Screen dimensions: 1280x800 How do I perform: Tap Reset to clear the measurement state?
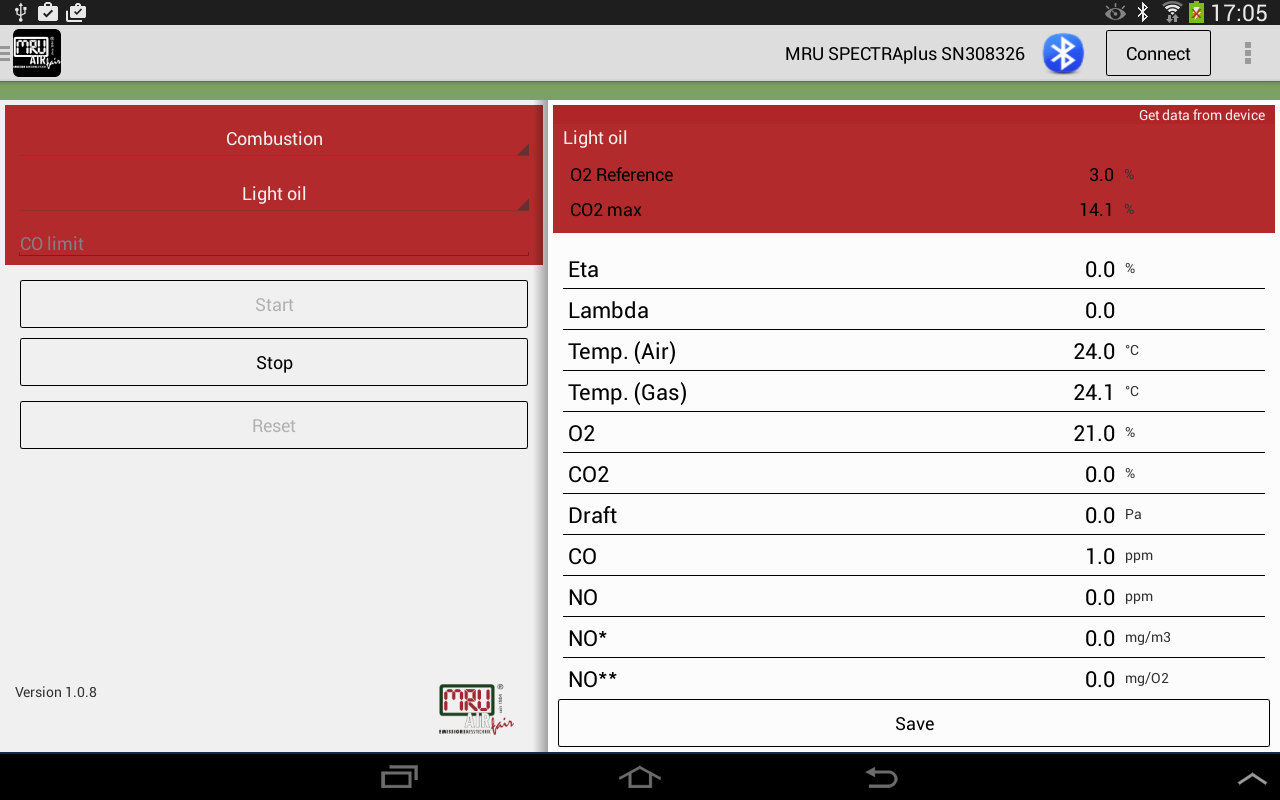tap(273, 425)
